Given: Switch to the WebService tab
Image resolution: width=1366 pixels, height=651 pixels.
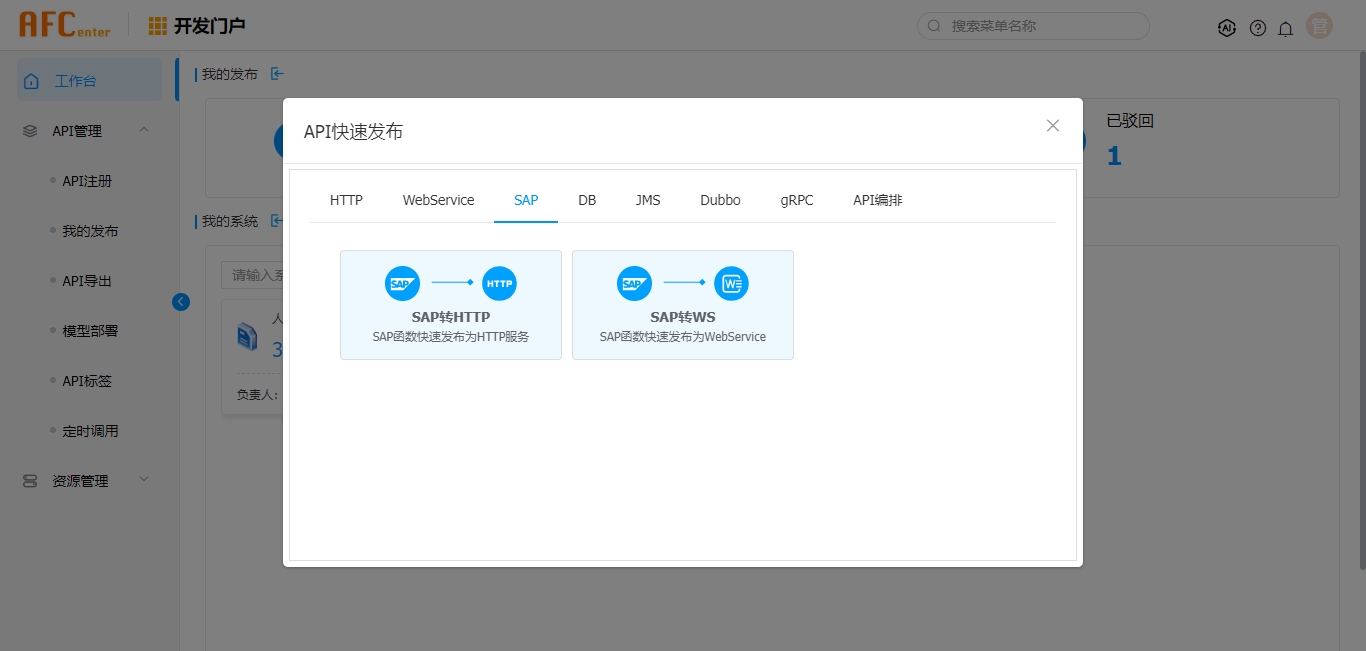Looking at the screenshot, I should (438, 200).
